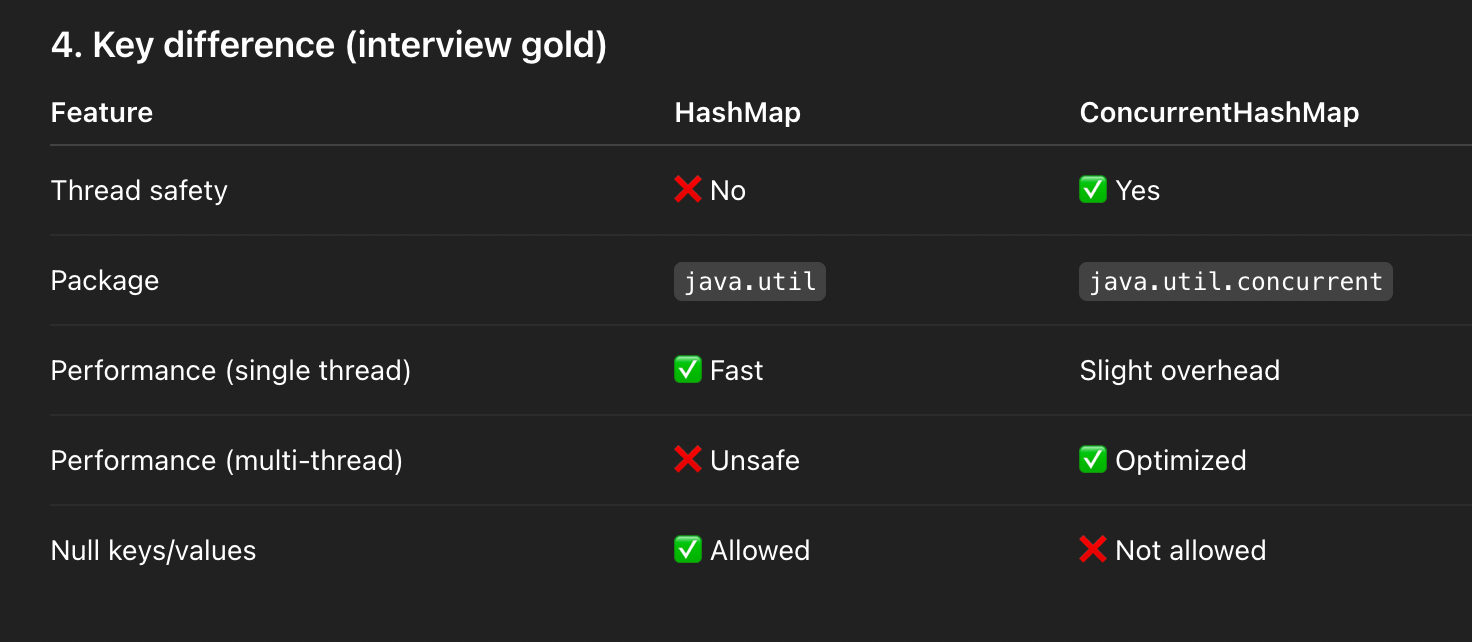
Task: Click the 'Package' row label
Action: (105, 280)
